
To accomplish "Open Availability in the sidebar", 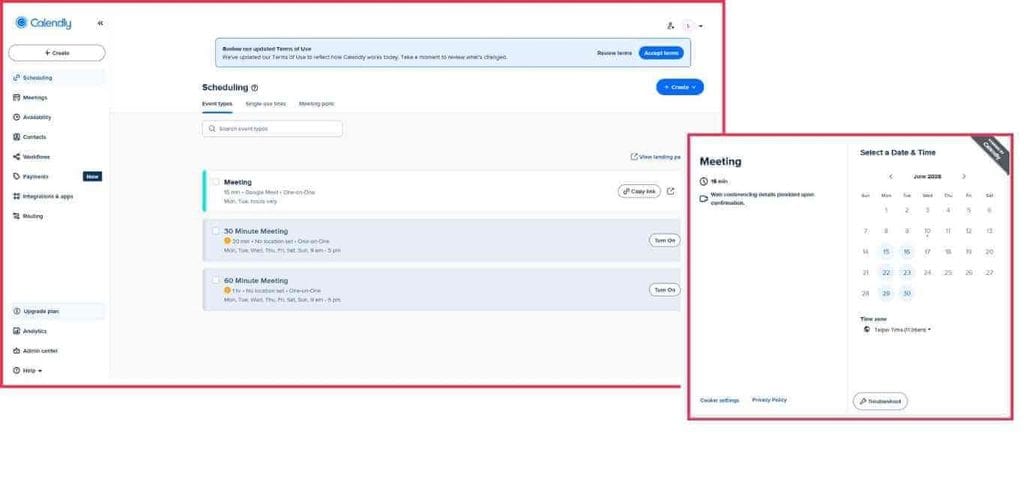I will tap(57, 118).
